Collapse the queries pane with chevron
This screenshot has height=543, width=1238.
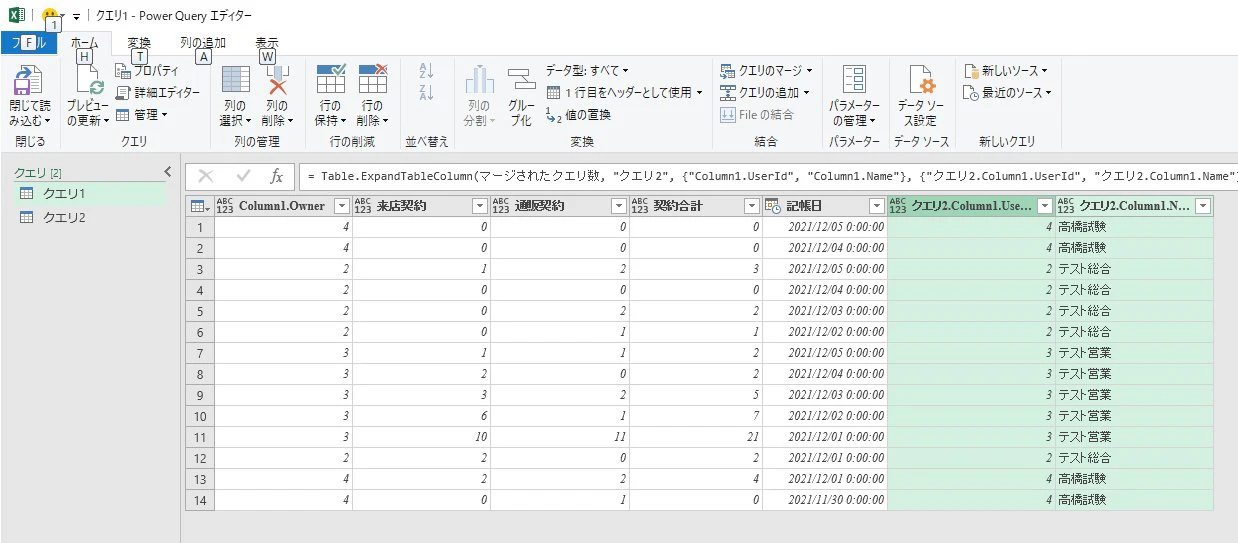pos(167,172)
